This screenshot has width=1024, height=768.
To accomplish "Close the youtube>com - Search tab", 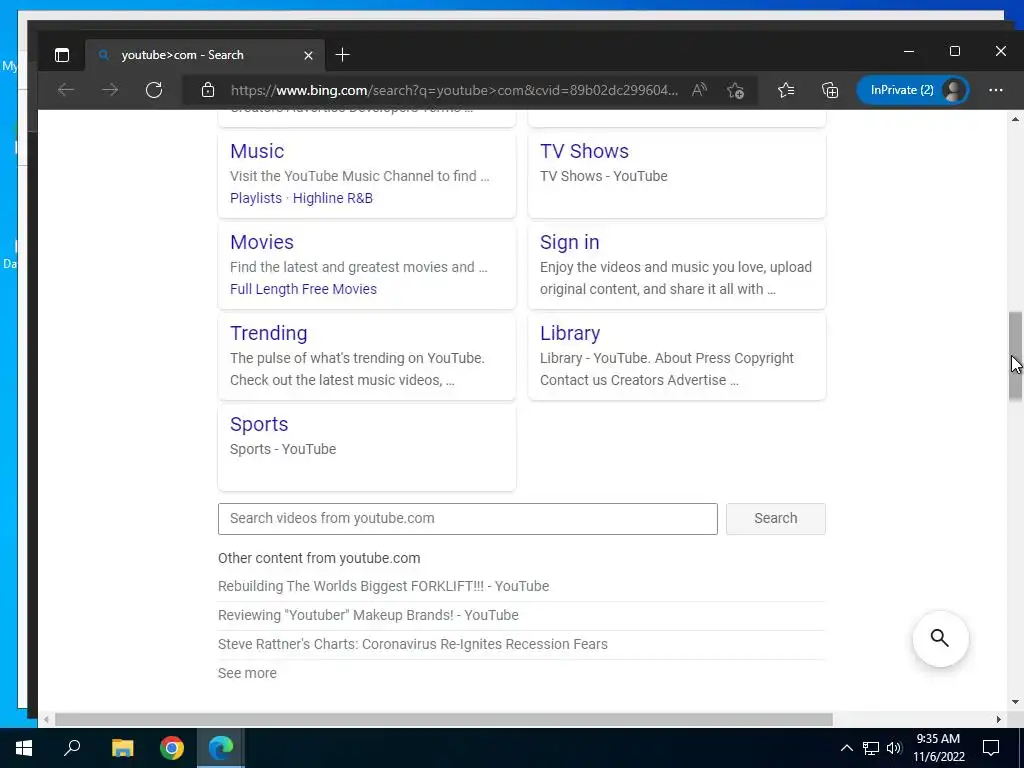I will click(308, 56).
